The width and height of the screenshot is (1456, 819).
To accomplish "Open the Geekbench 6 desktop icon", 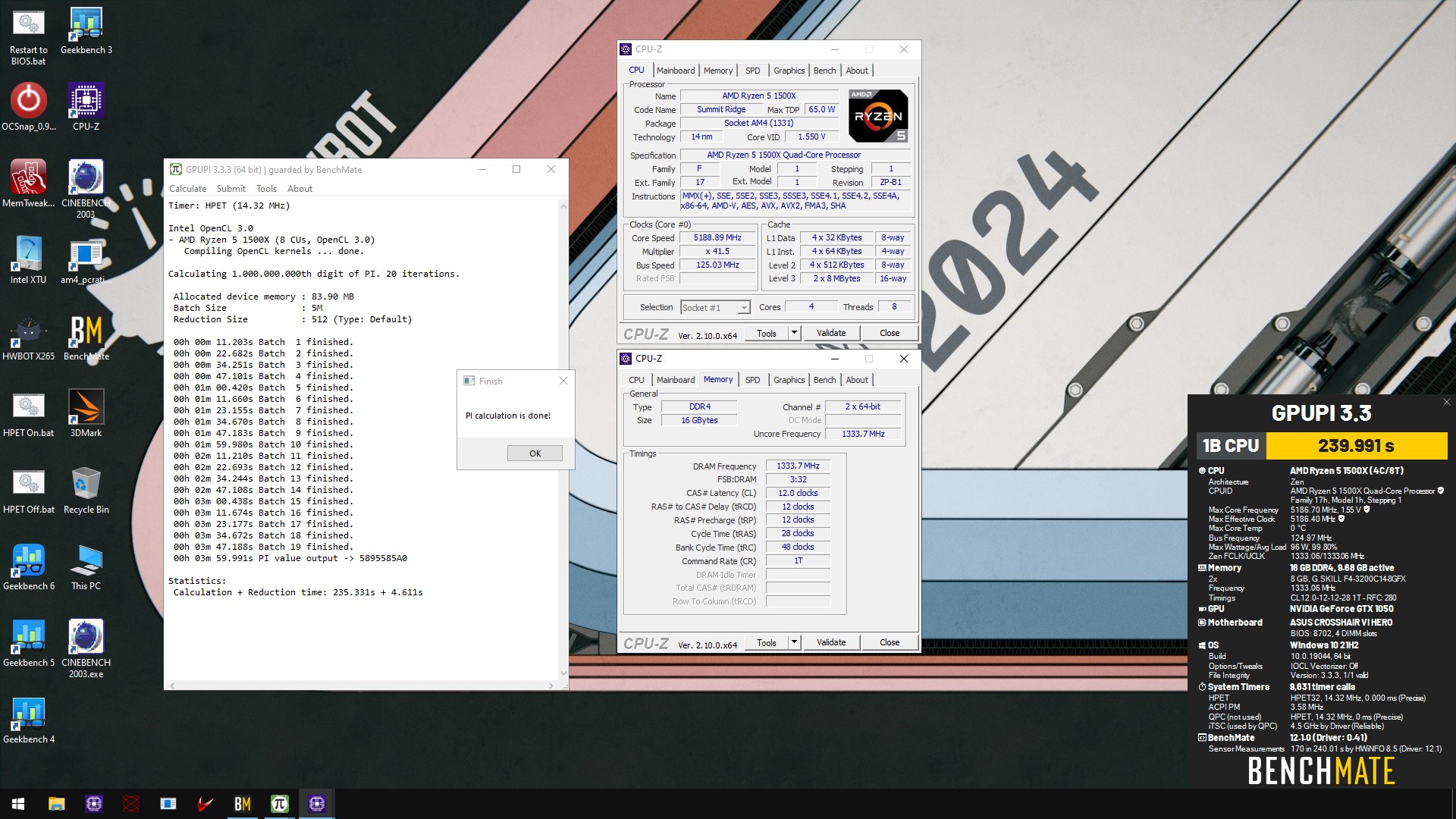I will (29, 566).
